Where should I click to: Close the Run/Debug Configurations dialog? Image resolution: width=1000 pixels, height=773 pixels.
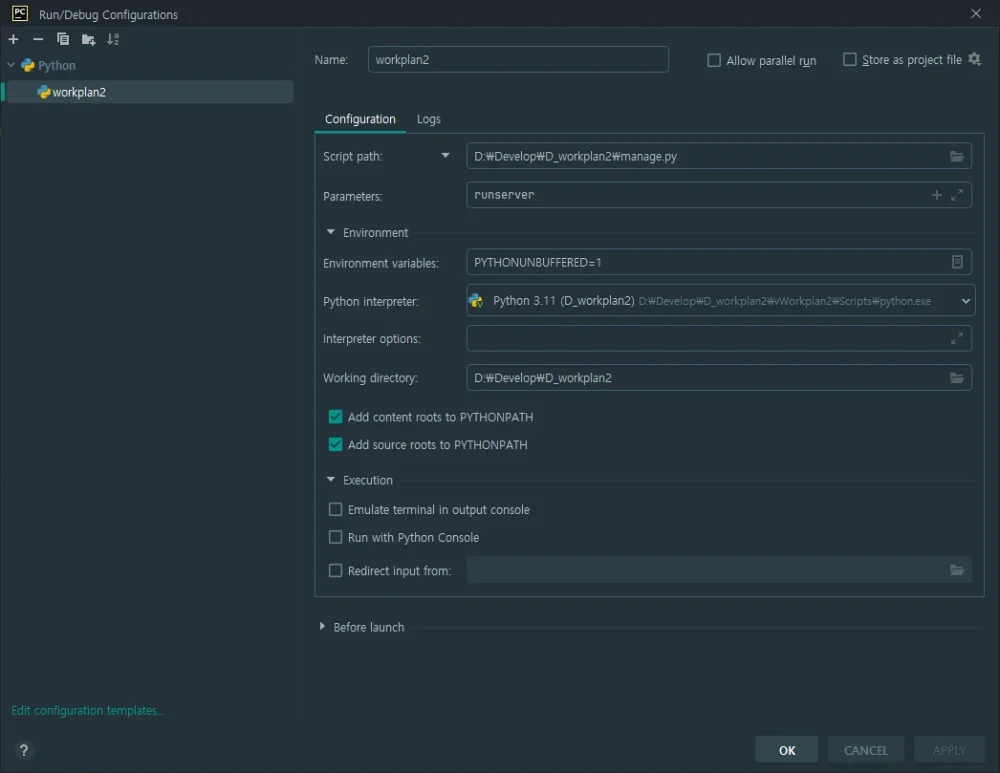(x=975, y=13)
